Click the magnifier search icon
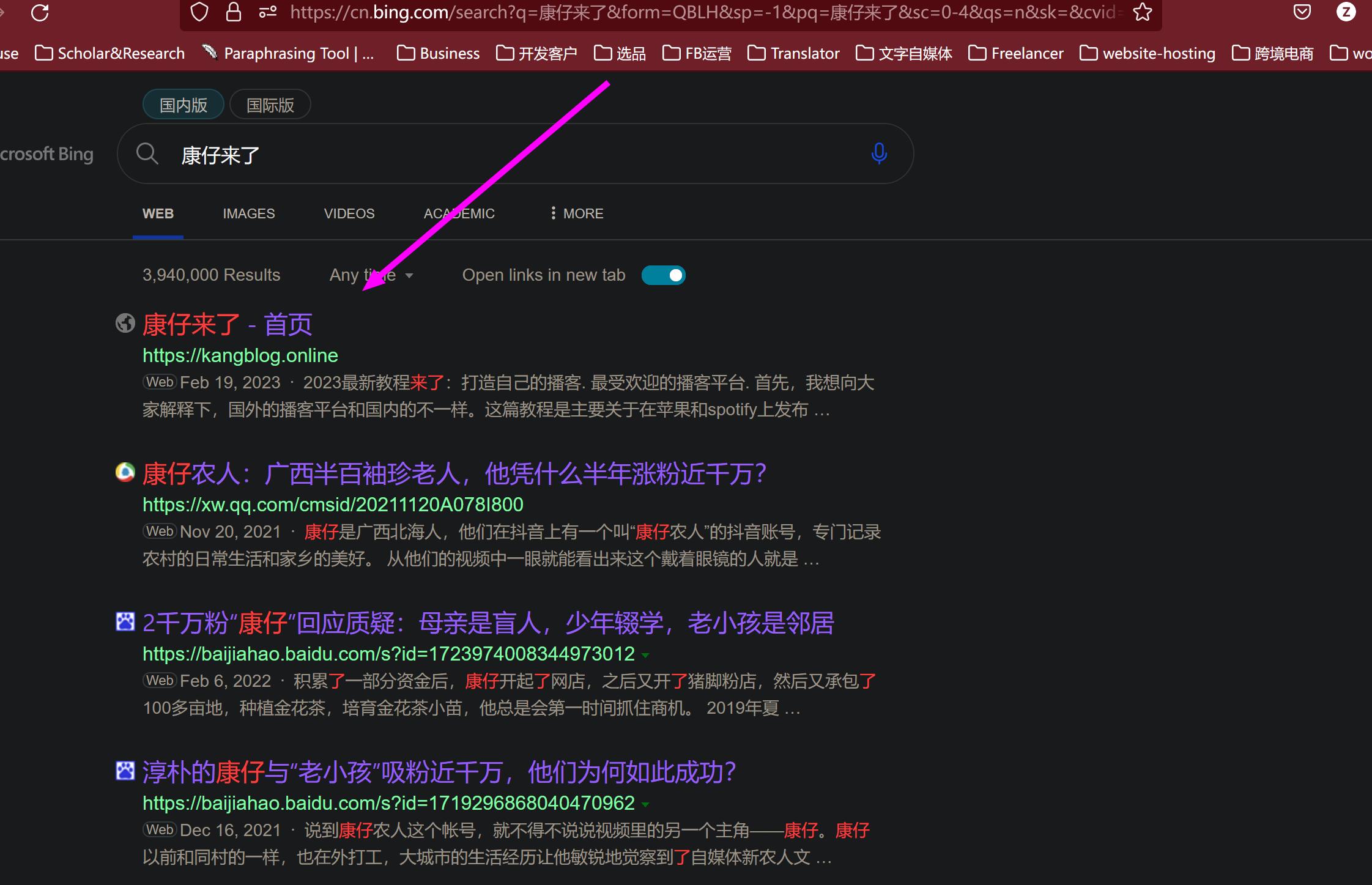The height and width of the screenshot is (885, 1372). (147, 154)
